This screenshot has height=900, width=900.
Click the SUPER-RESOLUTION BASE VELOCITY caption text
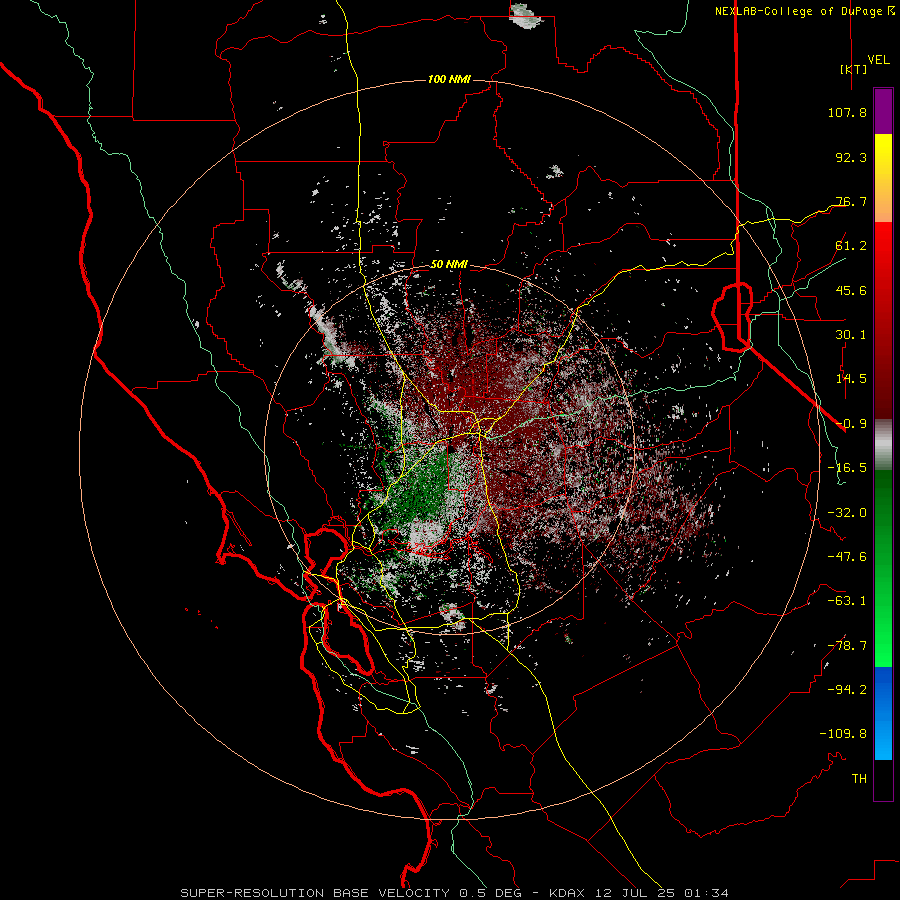pos(317,893)
